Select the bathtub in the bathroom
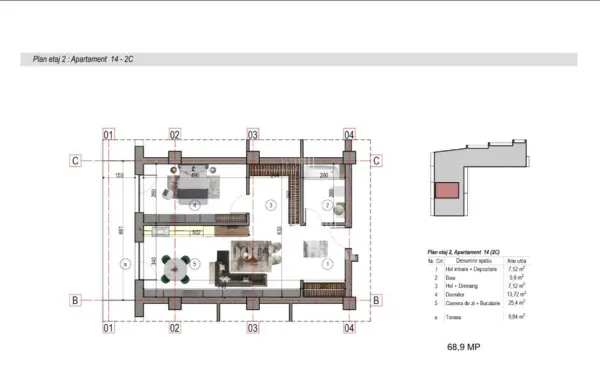The height and width of the screenshot is (385, 600). click(x=323, y=172)
